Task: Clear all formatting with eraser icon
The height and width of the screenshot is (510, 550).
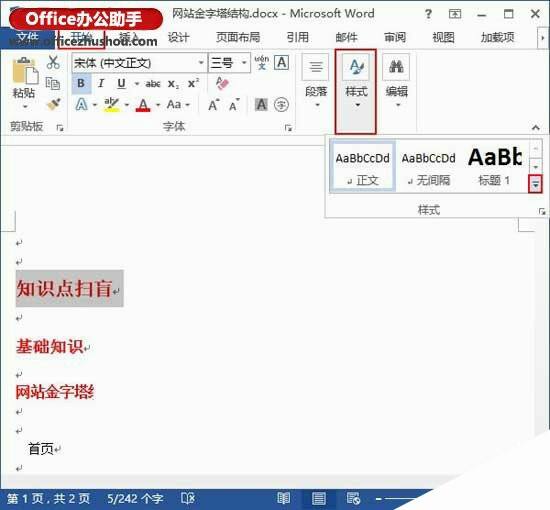Action: coord(222,83)
